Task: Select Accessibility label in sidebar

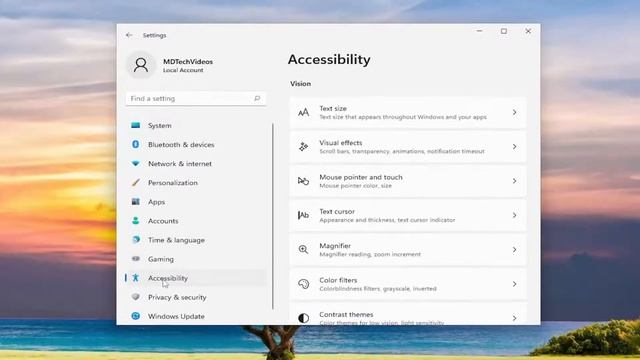Action: pos(168,278)
